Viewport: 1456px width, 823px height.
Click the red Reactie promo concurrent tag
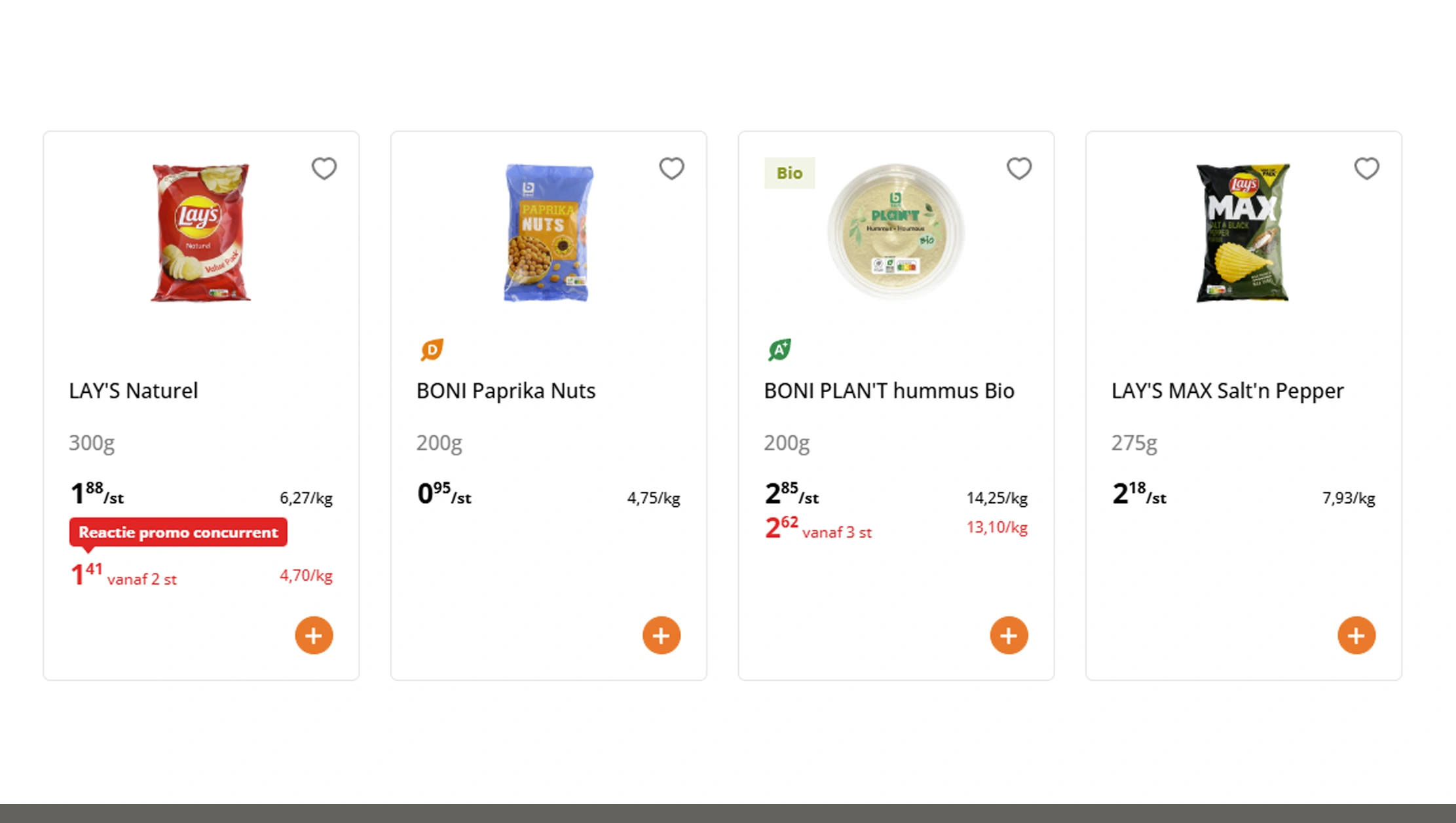pyautogui.click(x=178, y=532)
